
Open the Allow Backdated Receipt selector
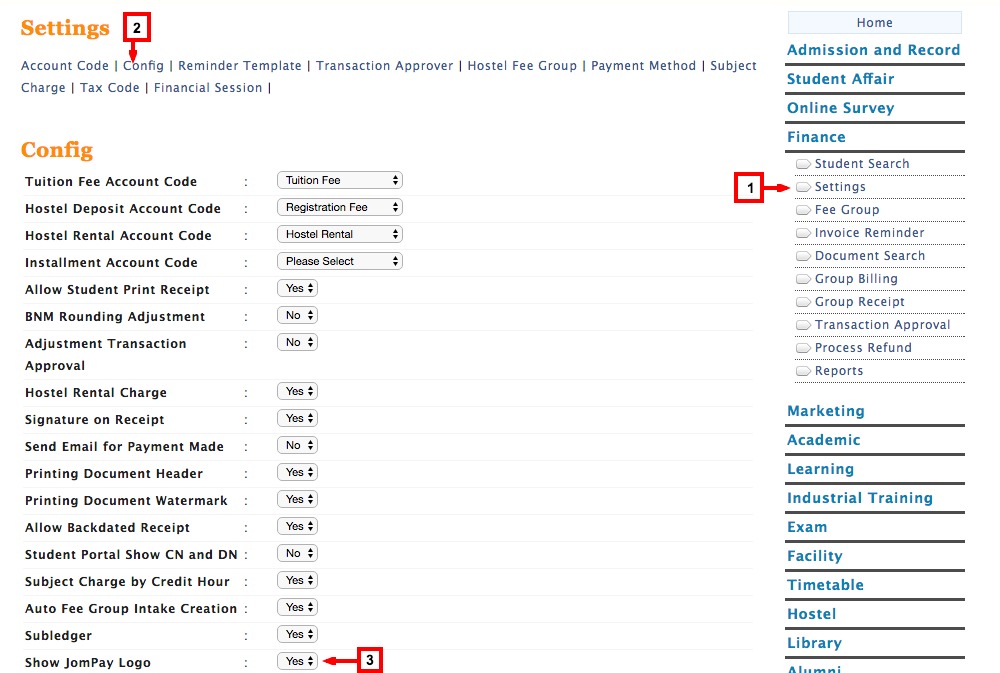[296, 526]
